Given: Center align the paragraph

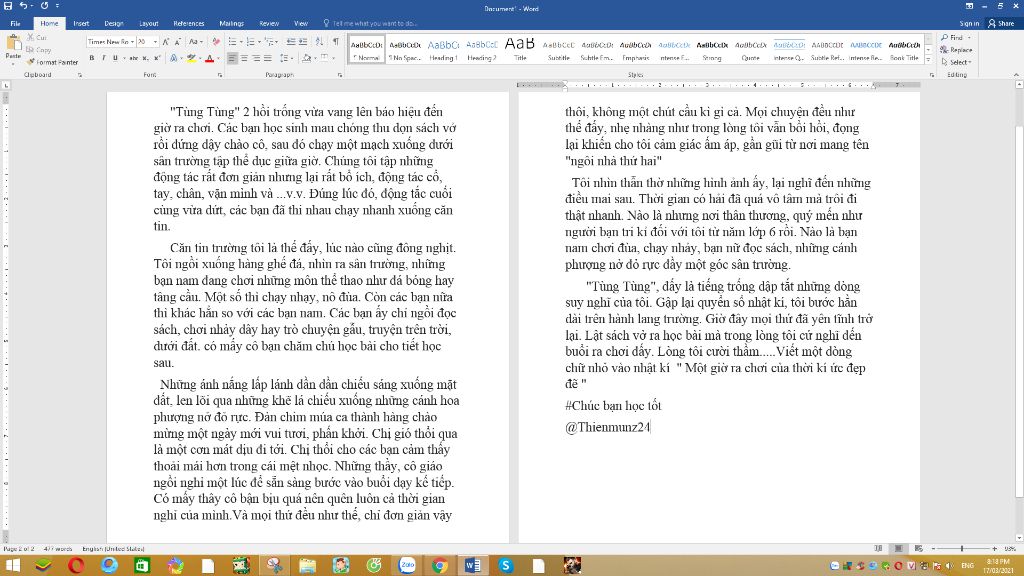Looking at the screenshot, I should tap(244, 58).
